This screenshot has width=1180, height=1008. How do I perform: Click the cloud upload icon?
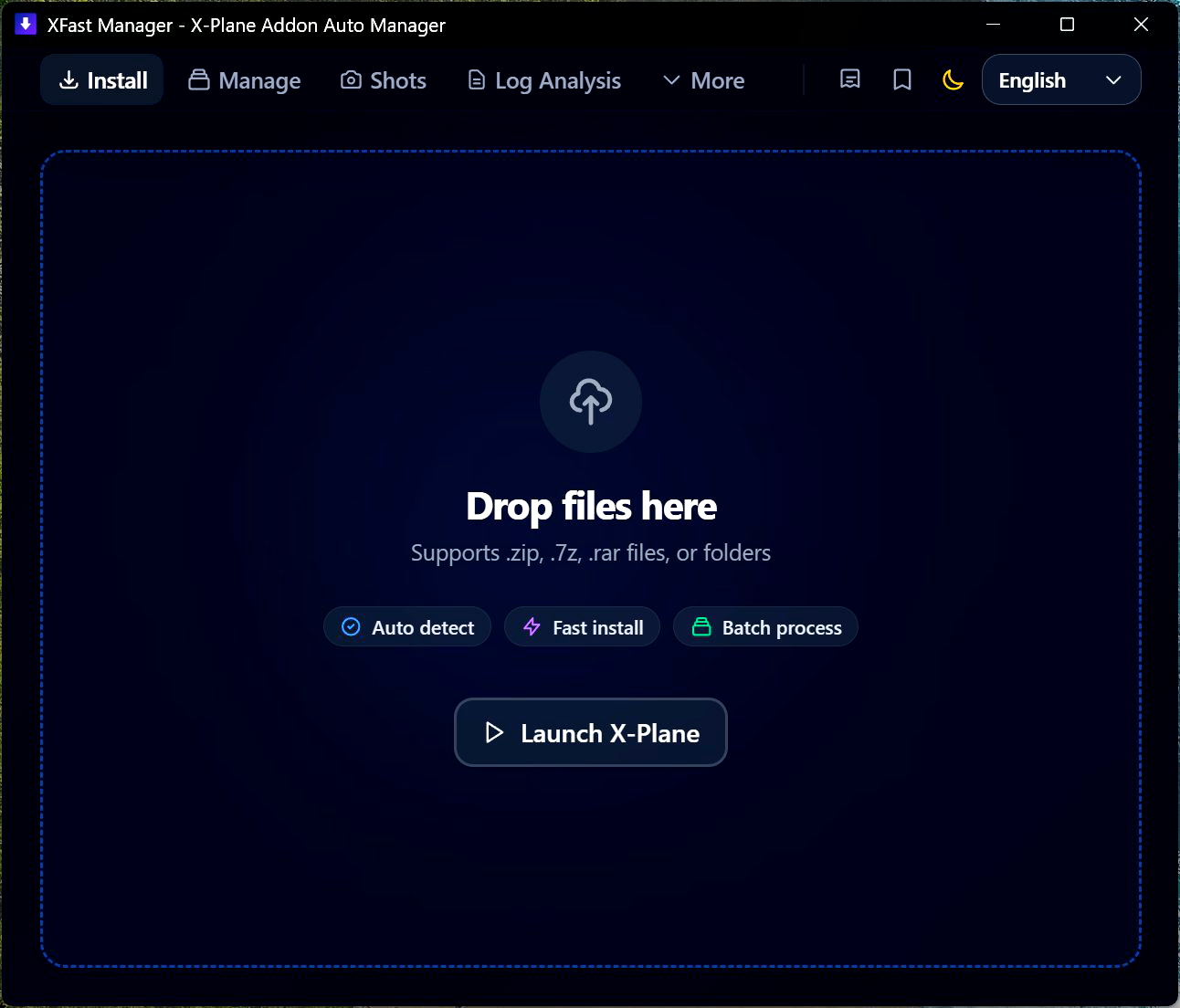[x=591, y=402]
